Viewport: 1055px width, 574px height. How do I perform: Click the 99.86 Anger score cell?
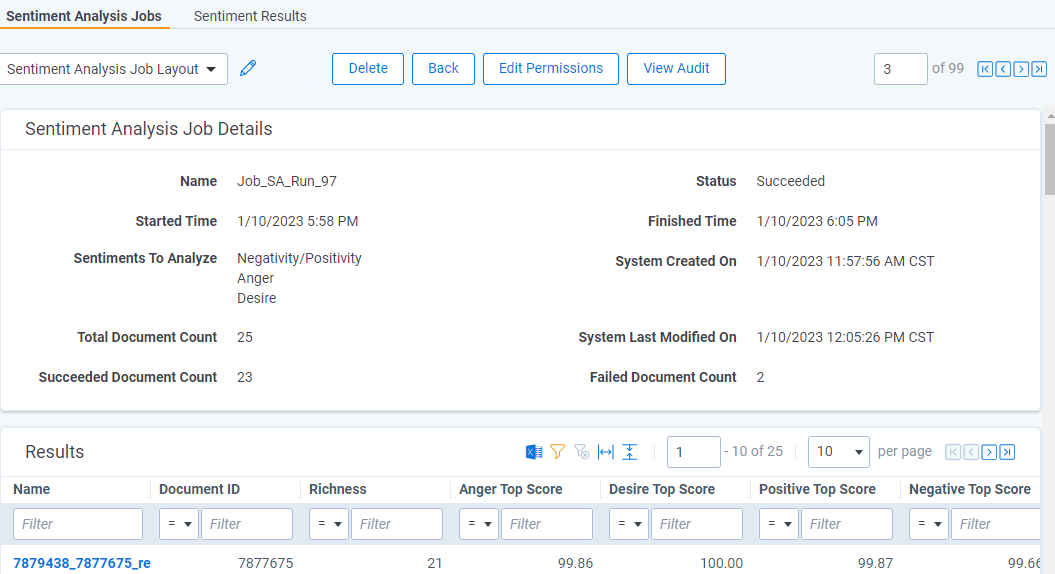click(575, 563)
